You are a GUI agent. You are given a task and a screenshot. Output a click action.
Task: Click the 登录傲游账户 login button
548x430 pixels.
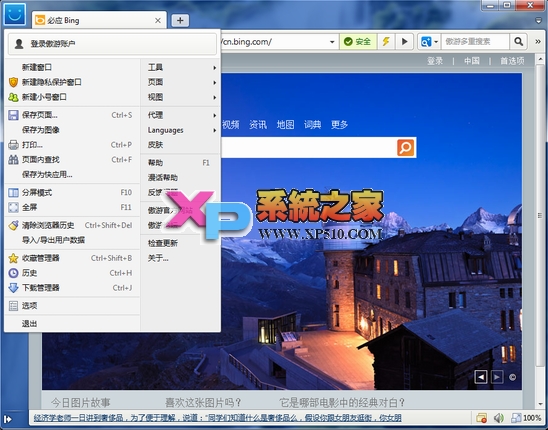(x=113, y=44)
